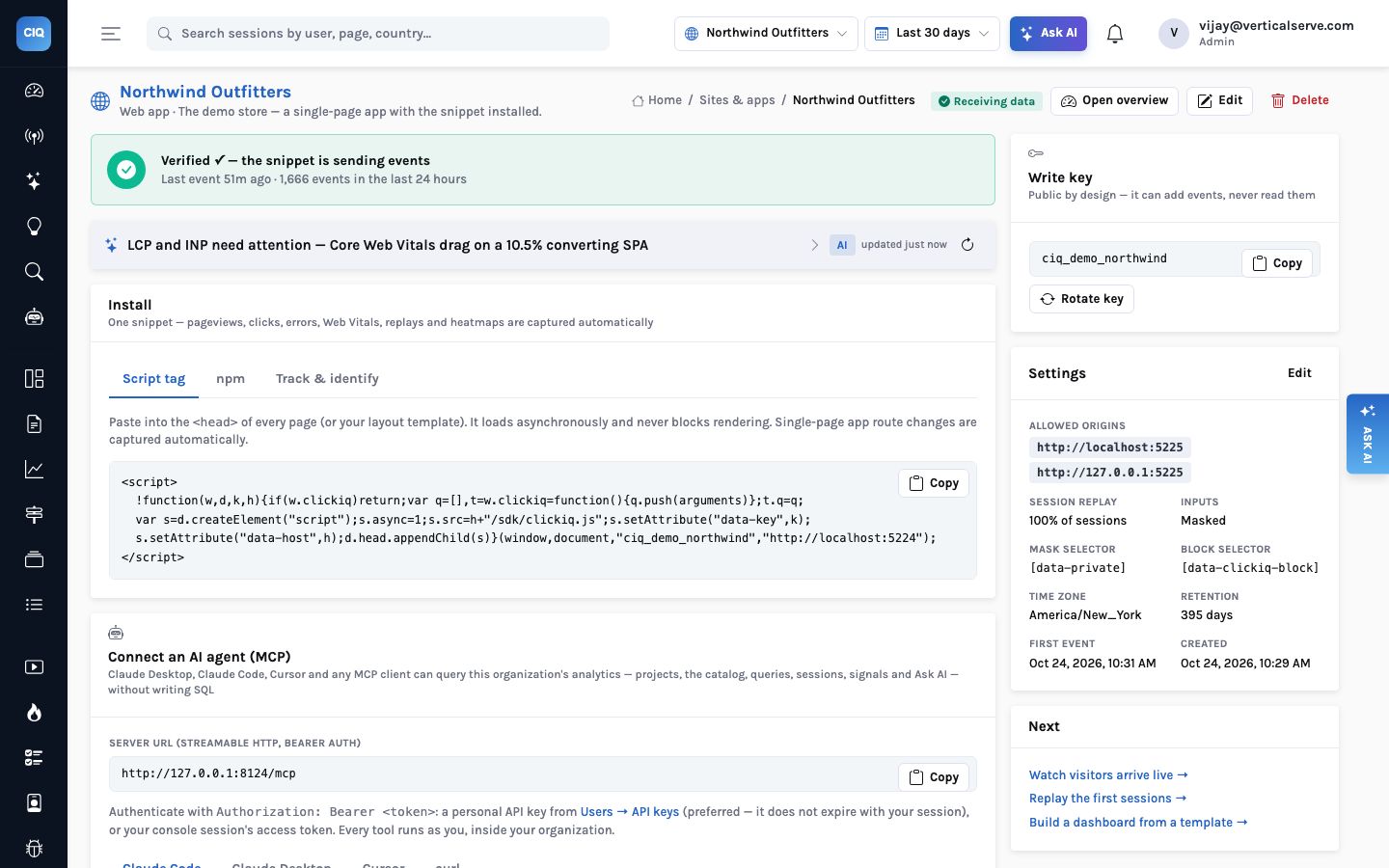1389x868 pixels.
Task: Open the document reports icon in sidebar
Action: (34, 423)
